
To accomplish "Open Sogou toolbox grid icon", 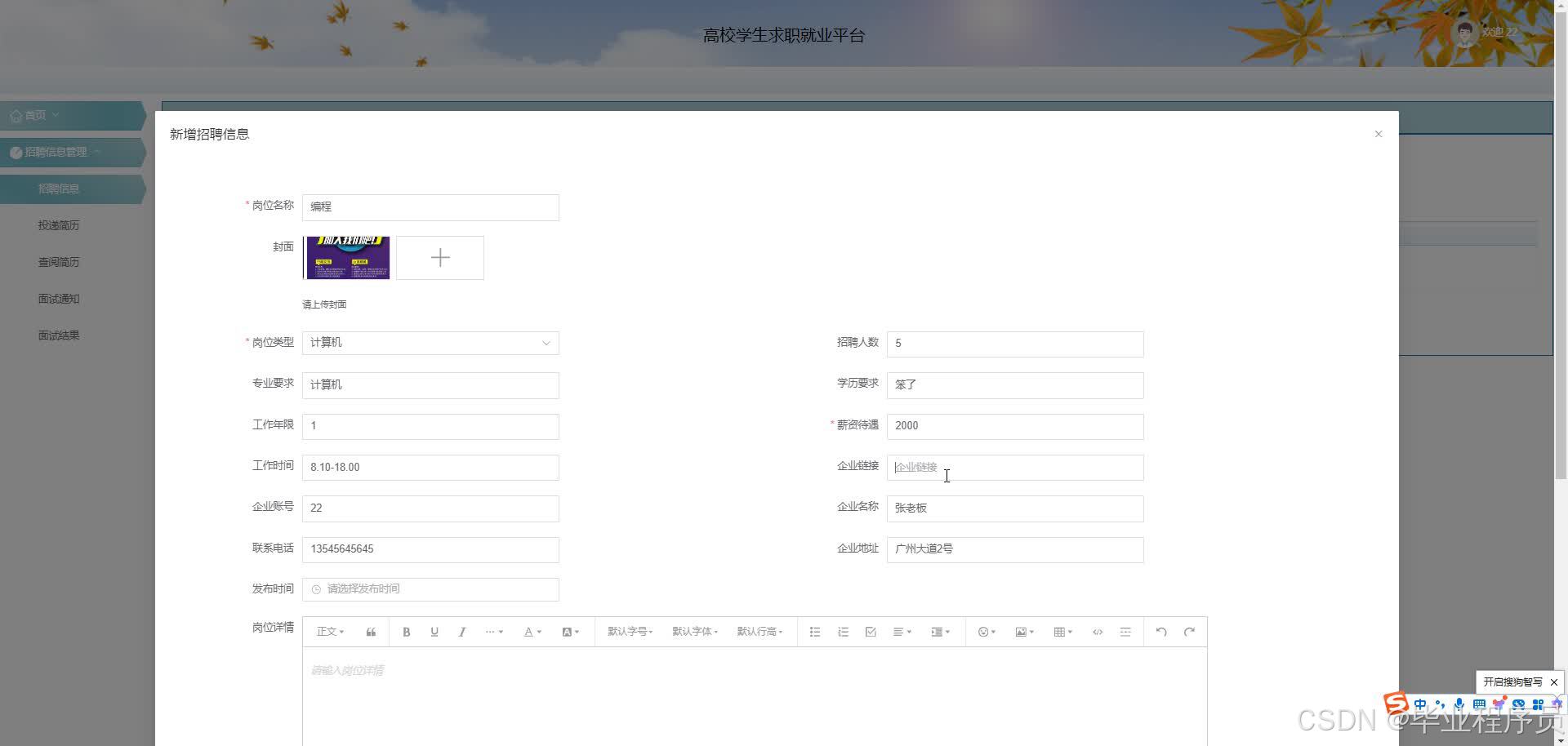I will click(1538, 704).
